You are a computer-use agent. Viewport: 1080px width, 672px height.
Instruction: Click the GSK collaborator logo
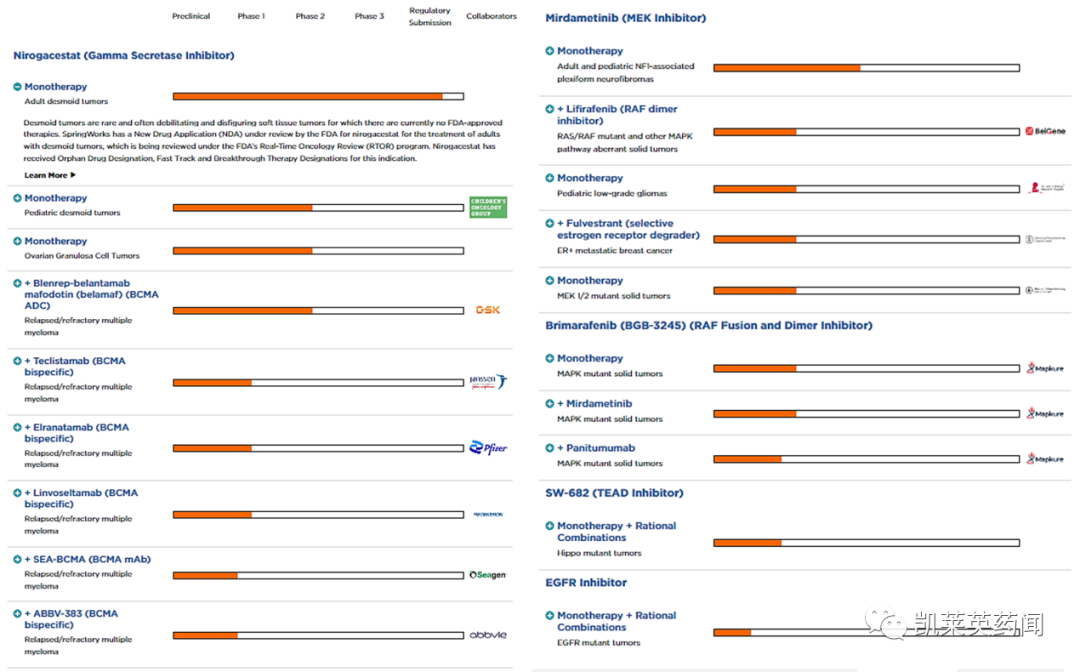click(488, 310)
